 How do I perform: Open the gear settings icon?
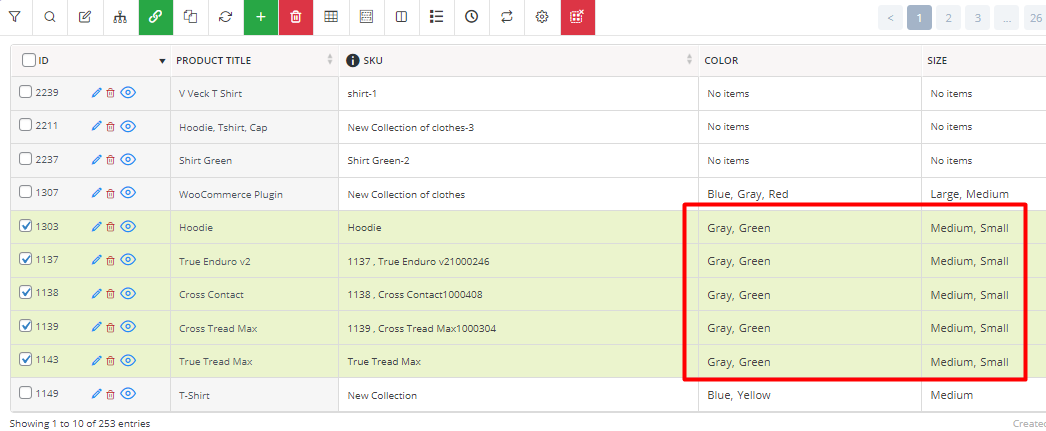tap(542, 17)
